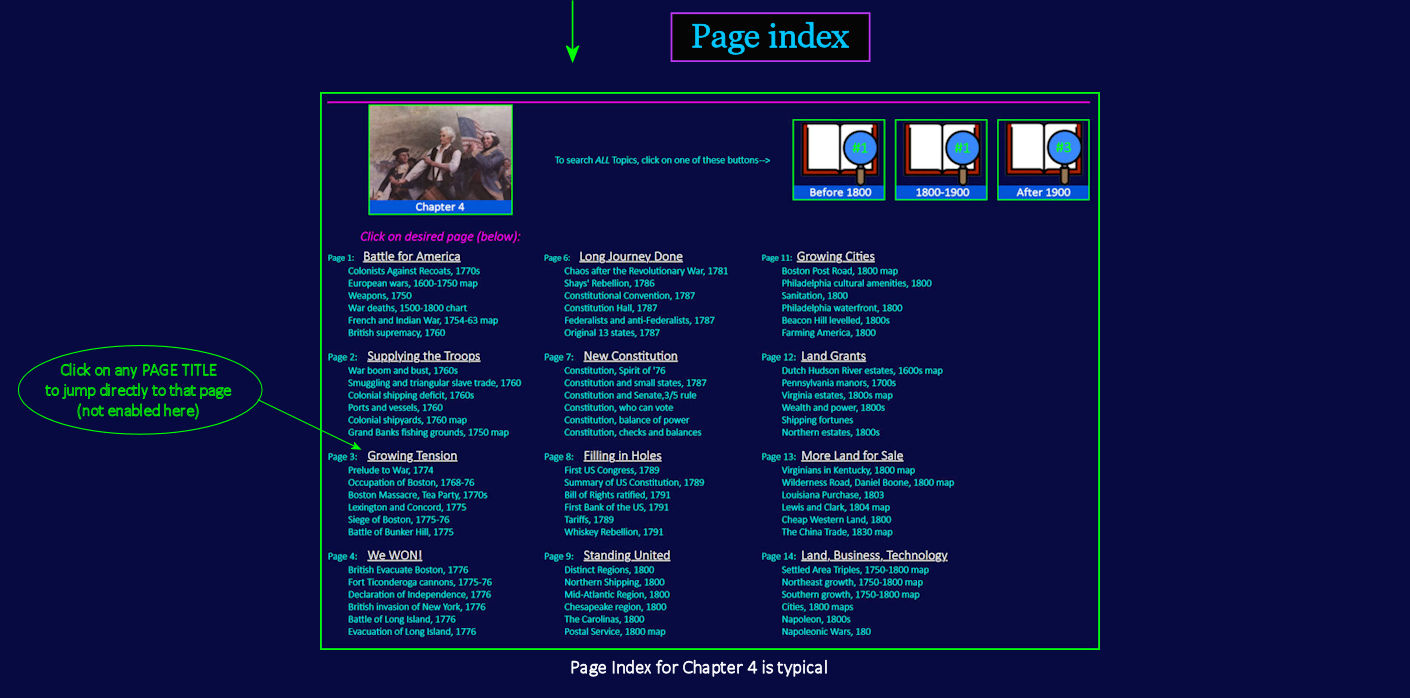Select 'Declaration of Independence, 1776' topic
The width and height of the screenshot is (1410, 698).
(x=420, y=595)
